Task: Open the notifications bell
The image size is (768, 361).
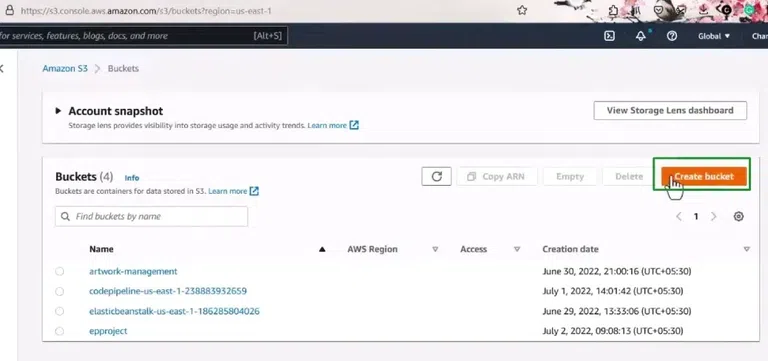Action: pos(641,36)
